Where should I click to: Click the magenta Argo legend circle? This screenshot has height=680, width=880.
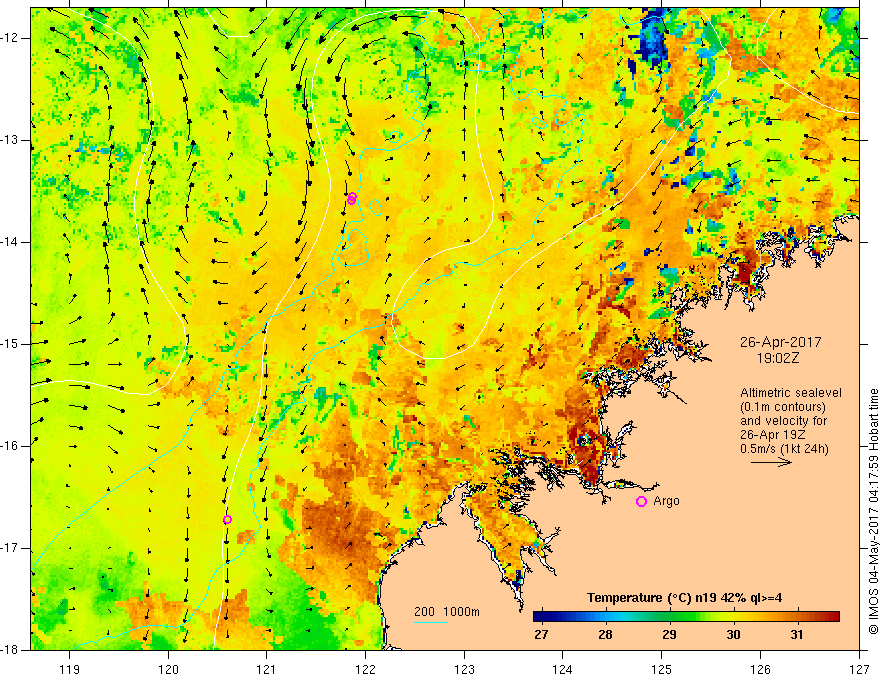pyautogui.click(x=641, y=502)
